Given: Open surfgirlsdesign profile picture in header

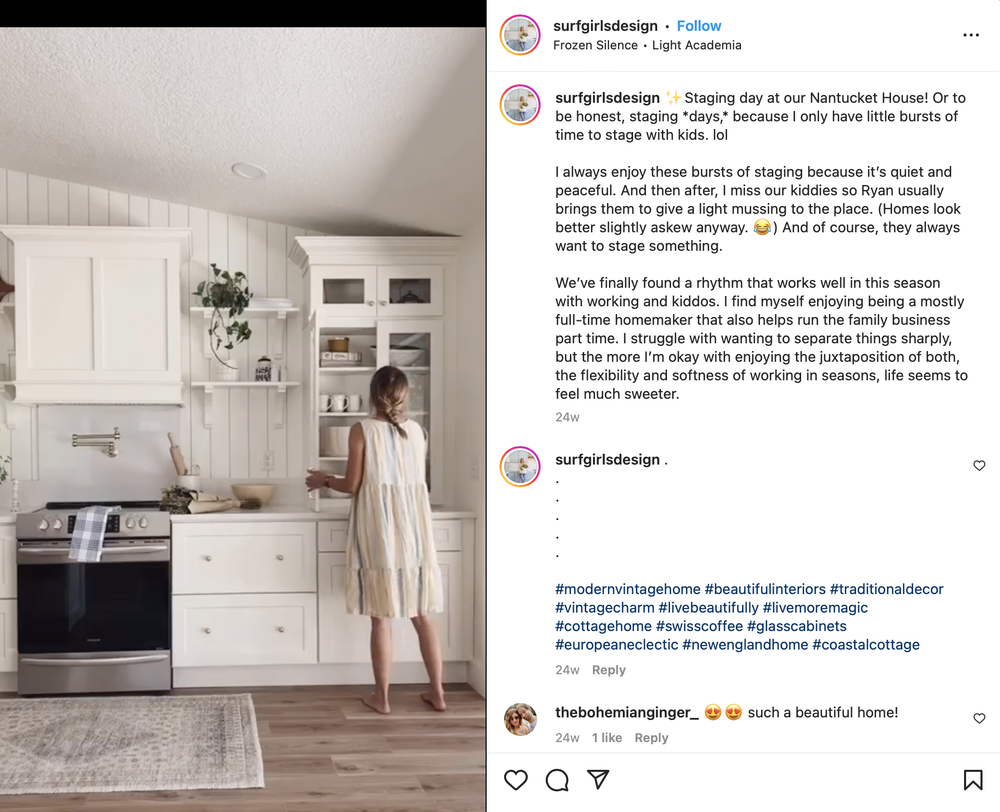Looking at the screenshot, I should pos(520,35).
